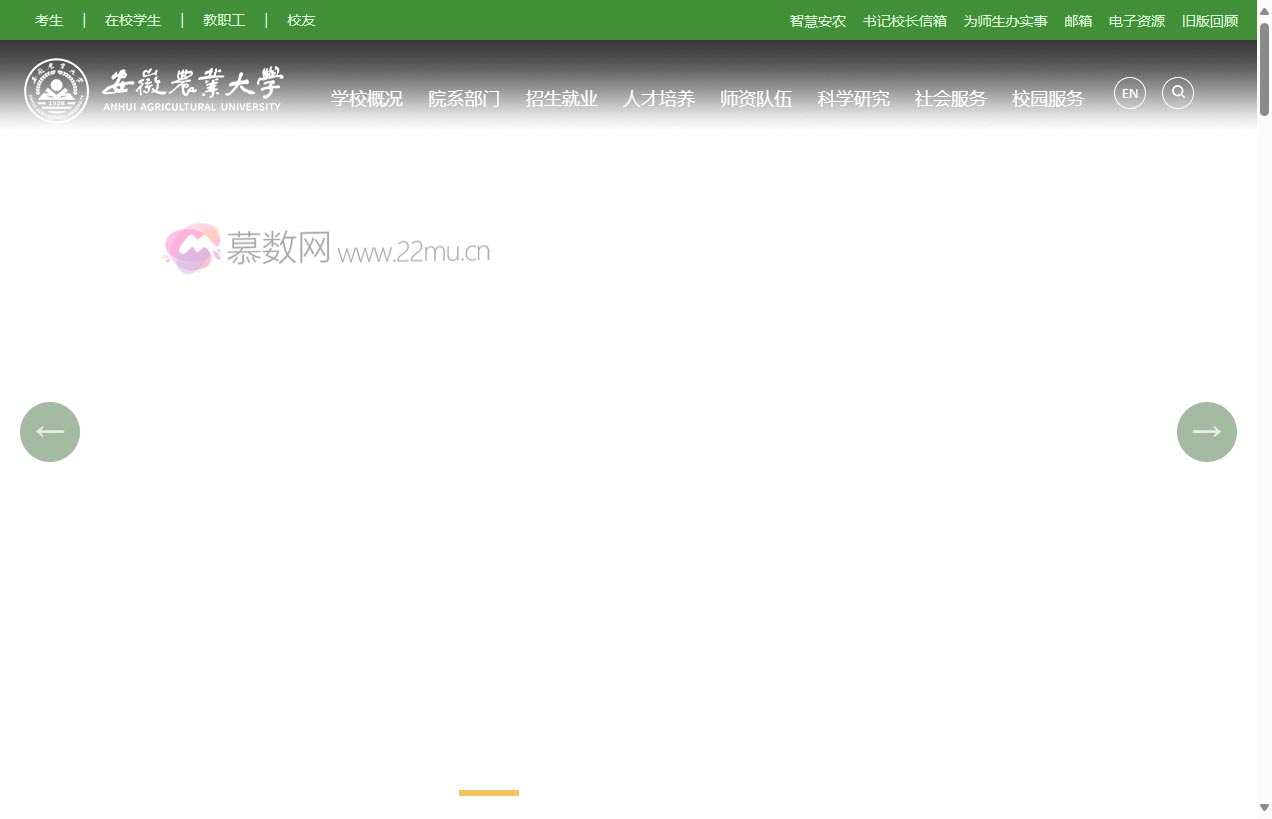The image size is (1272, 819).
Task: Open 学校概况 menu
Action: pyautogui.click(x=367, y=98)
